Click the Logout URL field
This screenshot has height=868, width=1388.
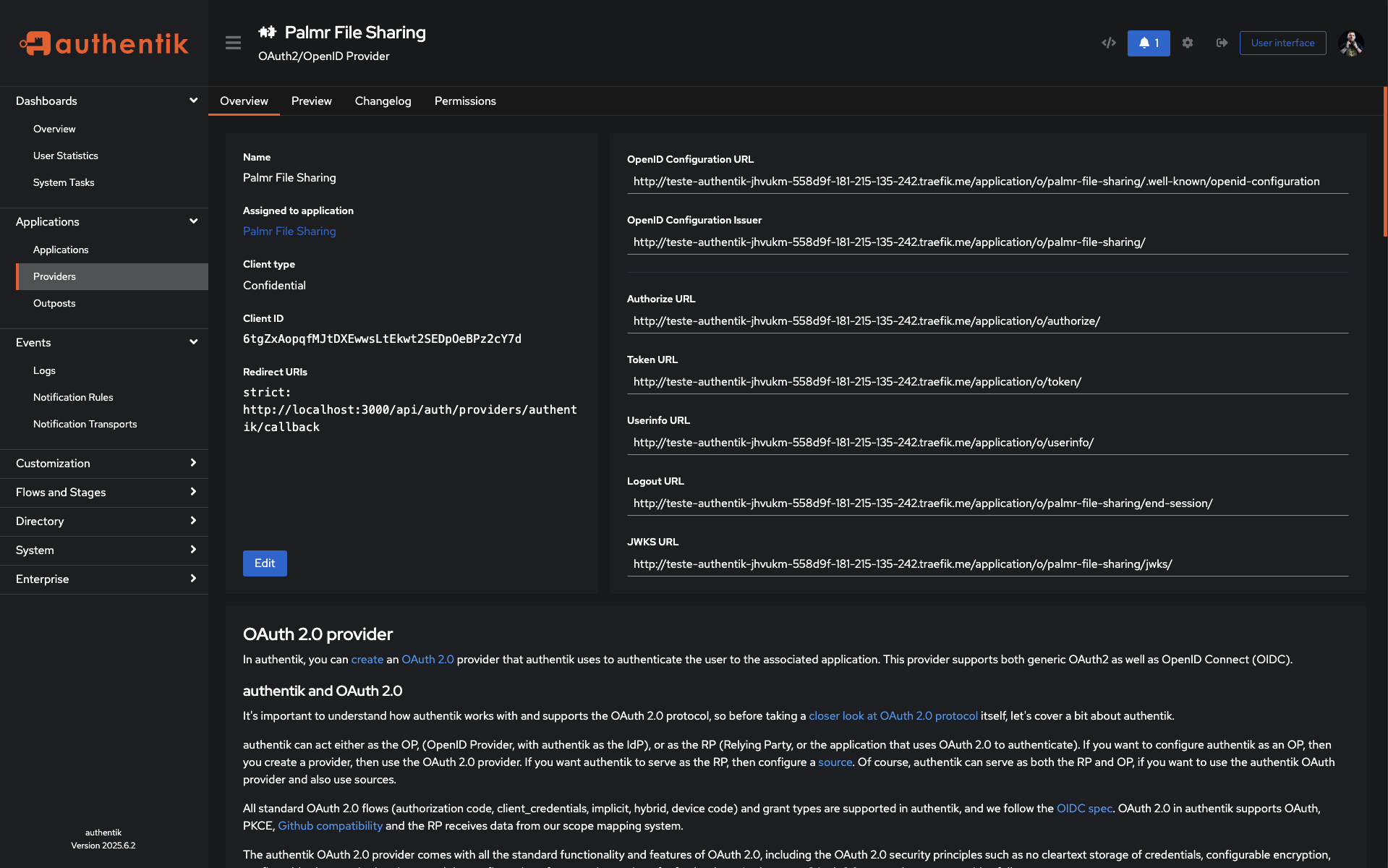tap(988, 503)
